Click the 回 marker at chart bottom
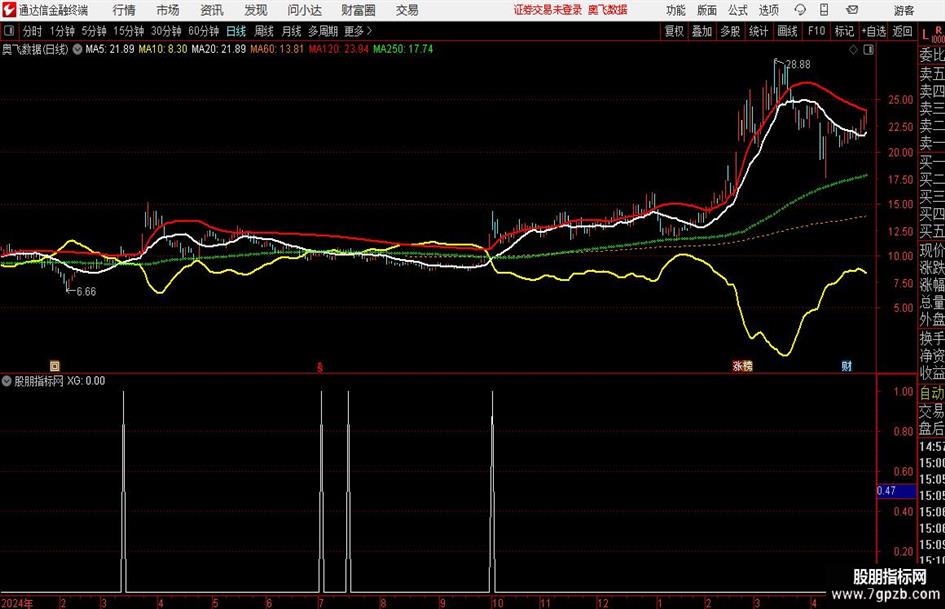 click(55, 365)
